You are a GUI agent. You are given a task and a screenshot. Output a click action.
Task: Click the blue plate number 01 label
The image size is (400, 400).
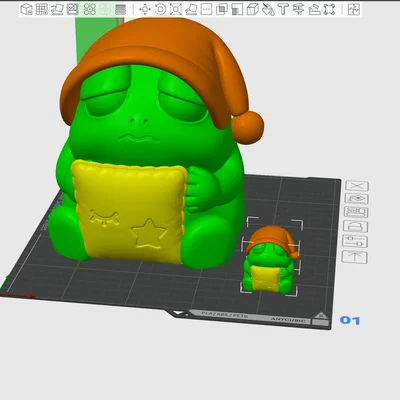[350, 320]
